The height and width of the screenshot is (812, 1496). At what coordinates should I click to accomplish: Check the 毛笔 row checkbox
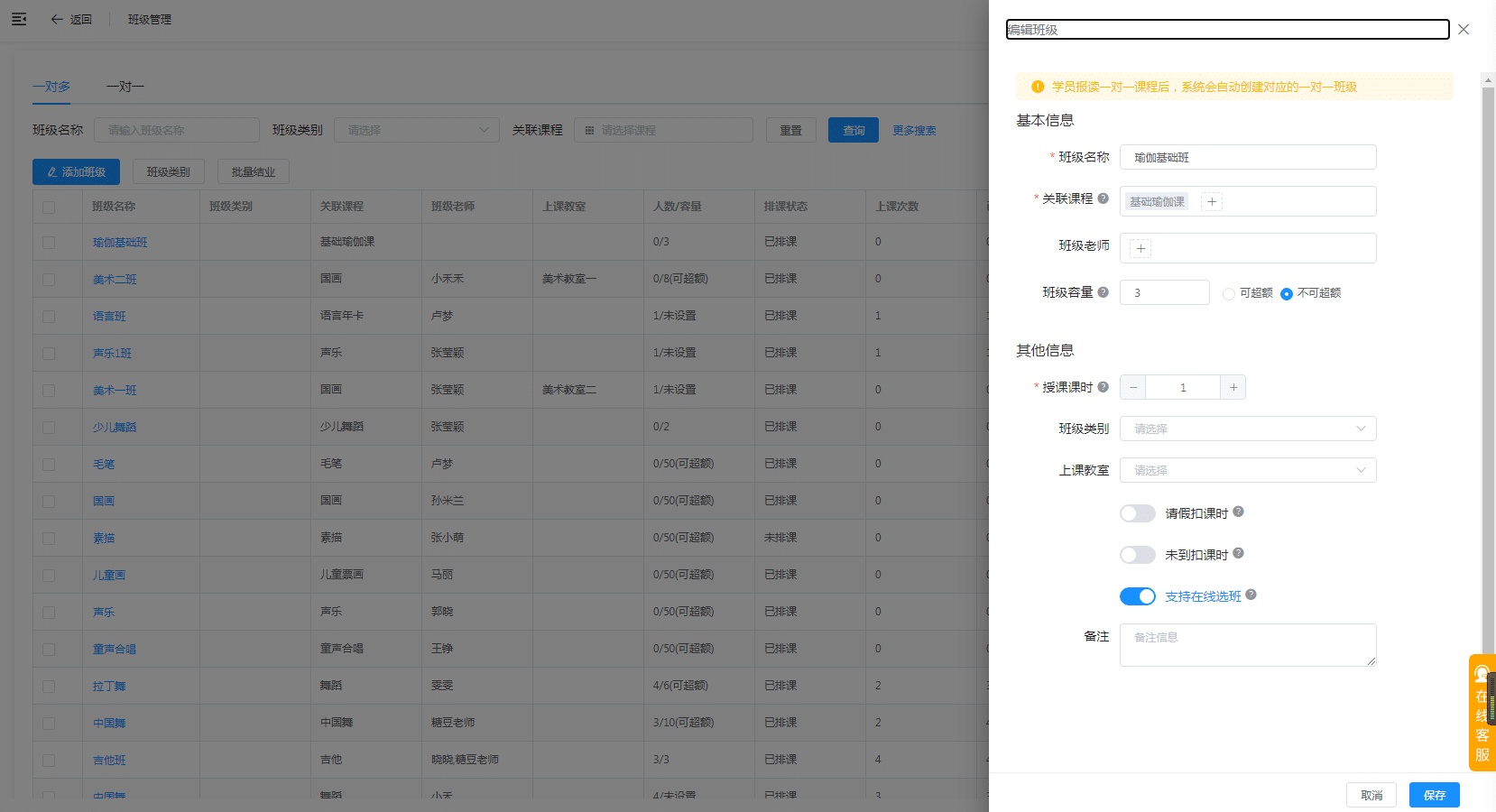(x=49, y=465)
